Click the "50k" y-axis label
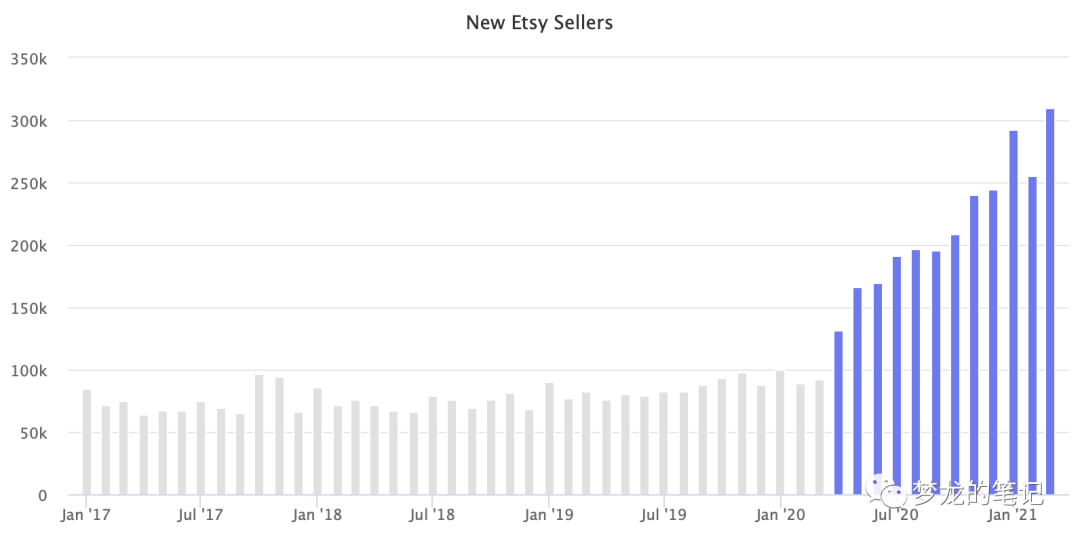The height and width of the screenshot is (541, 1080). point(32,433)
